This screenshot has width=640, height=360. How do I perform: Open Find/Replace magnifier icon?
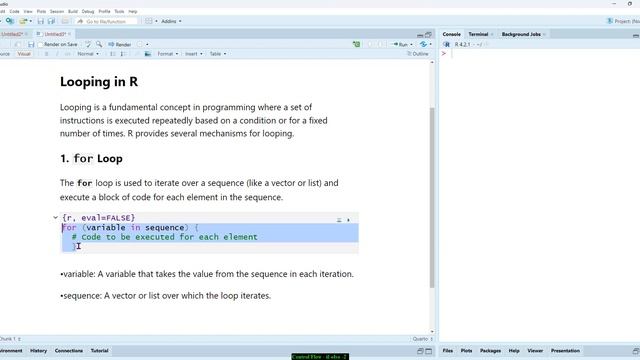point(99,44)
